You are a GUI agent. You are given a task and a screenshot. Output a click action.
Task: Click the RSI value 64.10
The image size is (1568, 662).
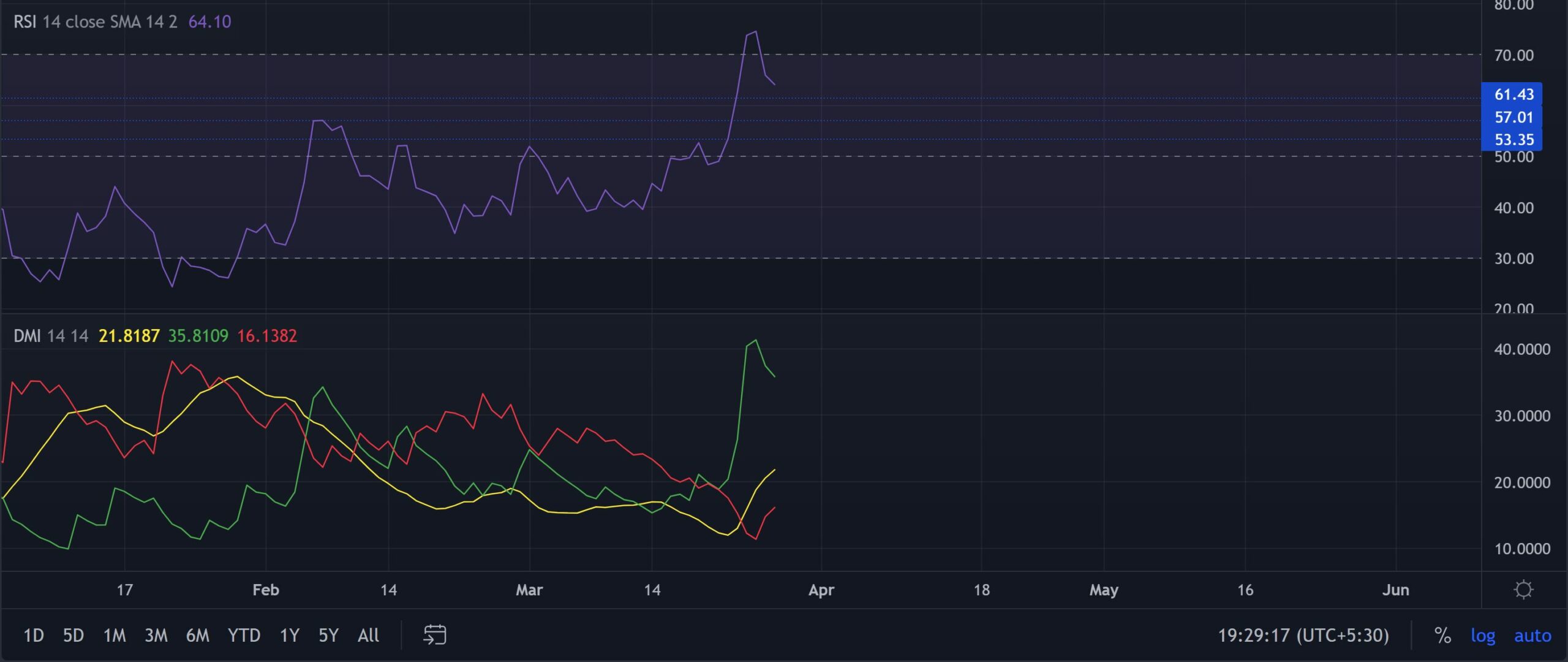(209, 22)
